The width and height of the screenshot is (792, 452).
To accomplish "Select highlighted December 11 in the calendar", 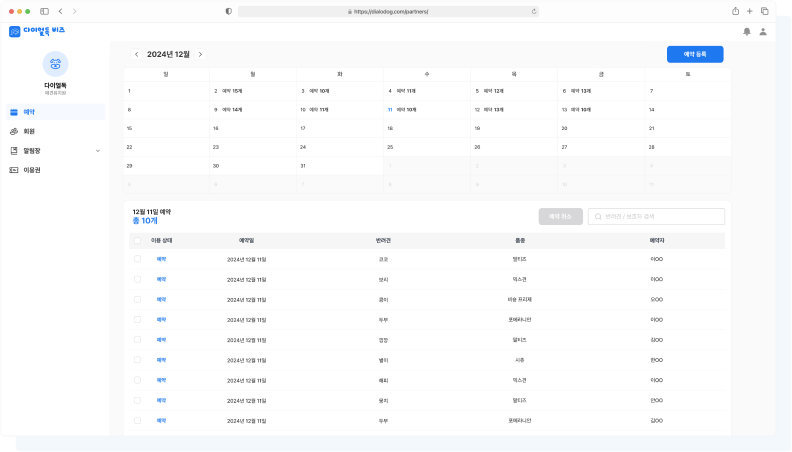I will pyautogui.click(x=427, y=110).
